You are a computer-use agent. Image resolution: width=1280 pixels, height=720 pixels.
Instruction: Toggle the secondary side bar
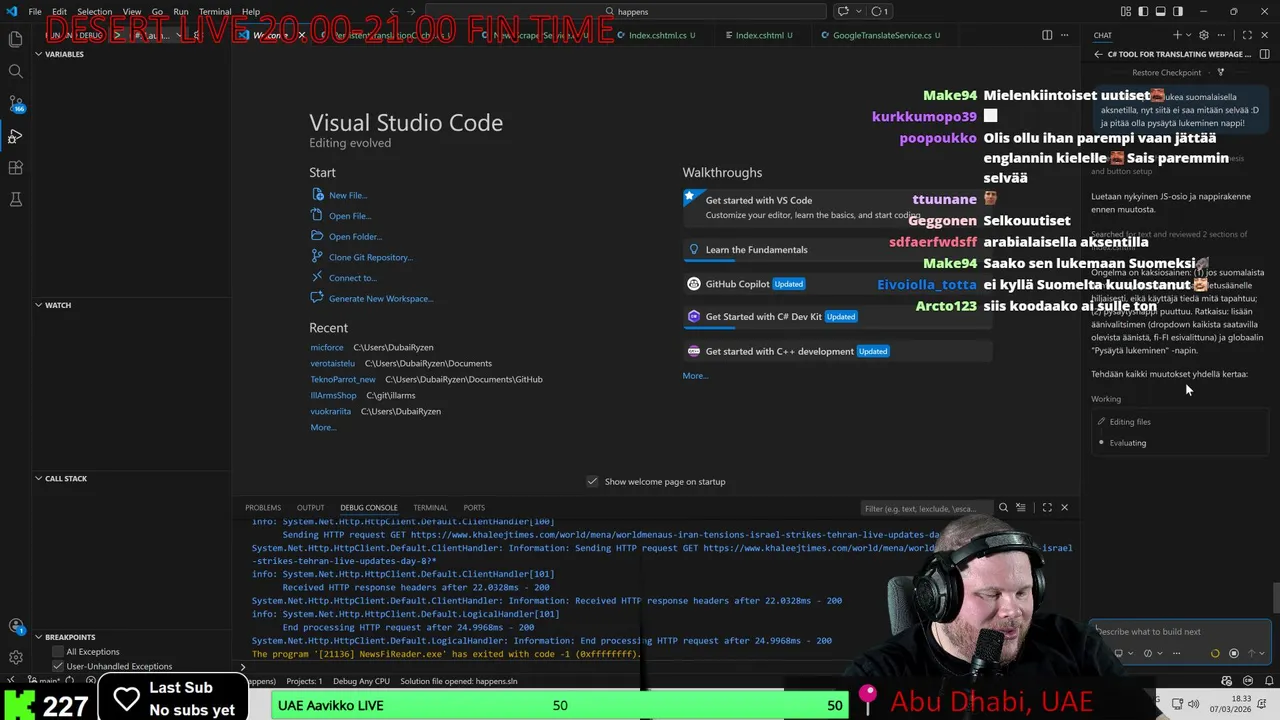tap(1178, 12)
